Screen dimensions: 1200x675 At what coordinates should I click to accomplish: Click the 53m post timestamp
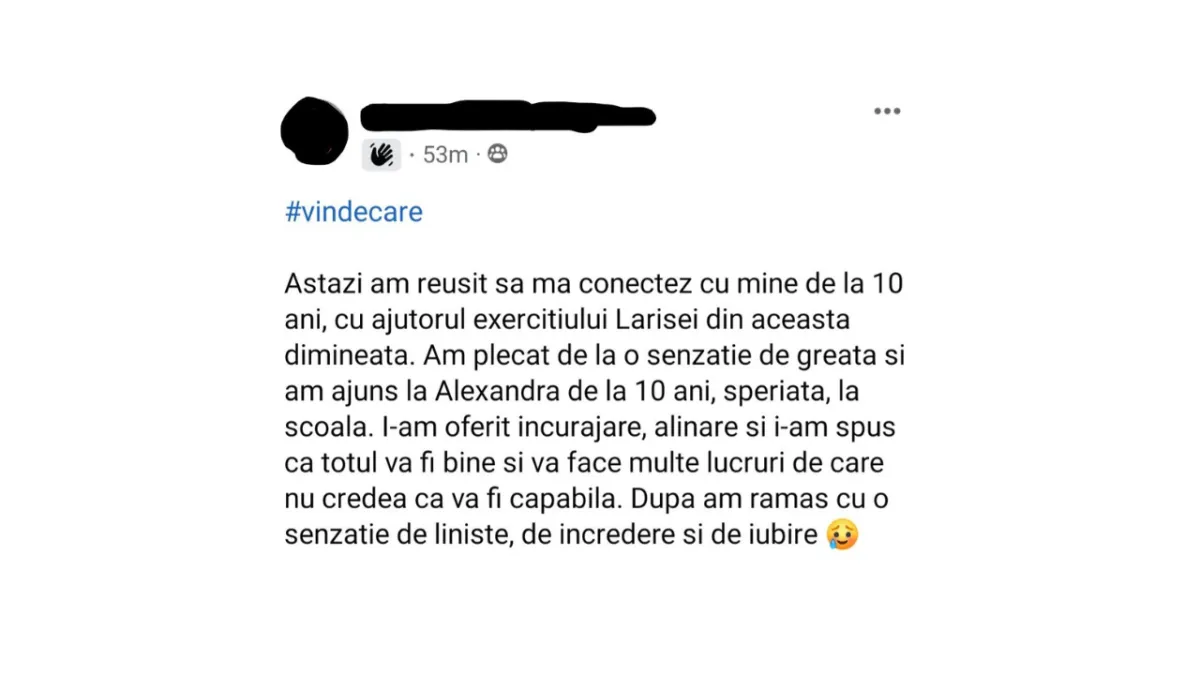446,155
